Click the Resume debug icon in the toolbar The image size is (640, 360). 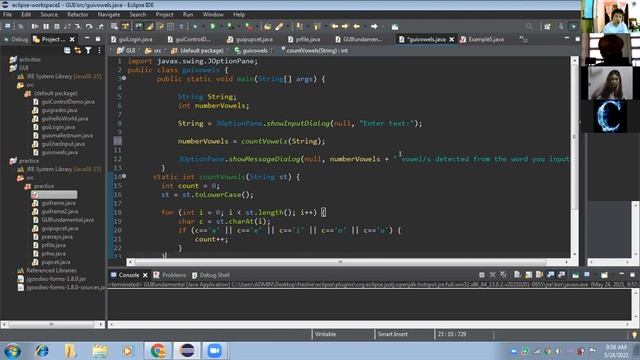click(35, 27)
